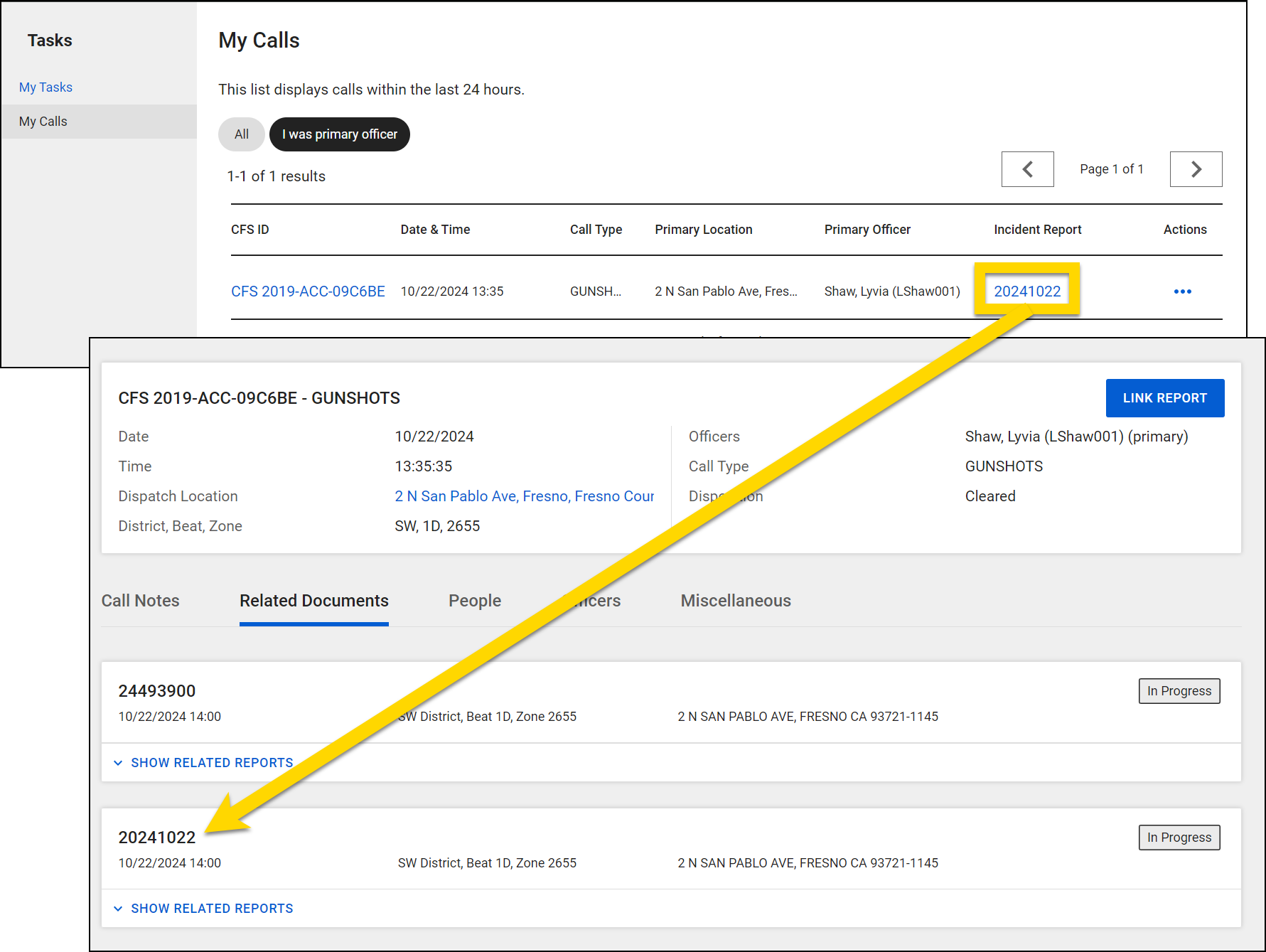Screen dimensions: 1266x952
Task: Click the Link Report button
Action: click(1164, 398)
